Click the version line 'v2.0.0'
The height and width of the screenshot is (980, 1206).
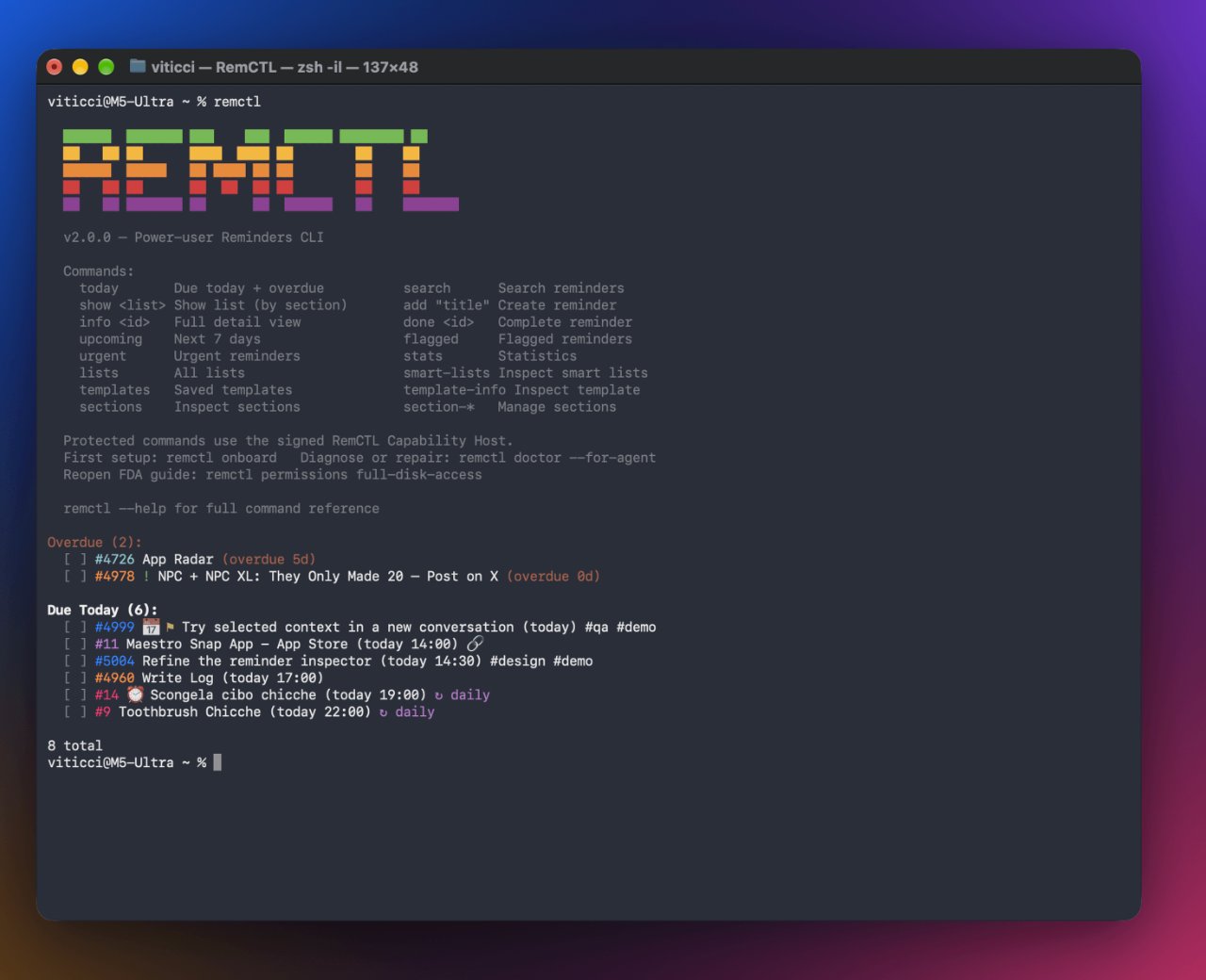193,237
